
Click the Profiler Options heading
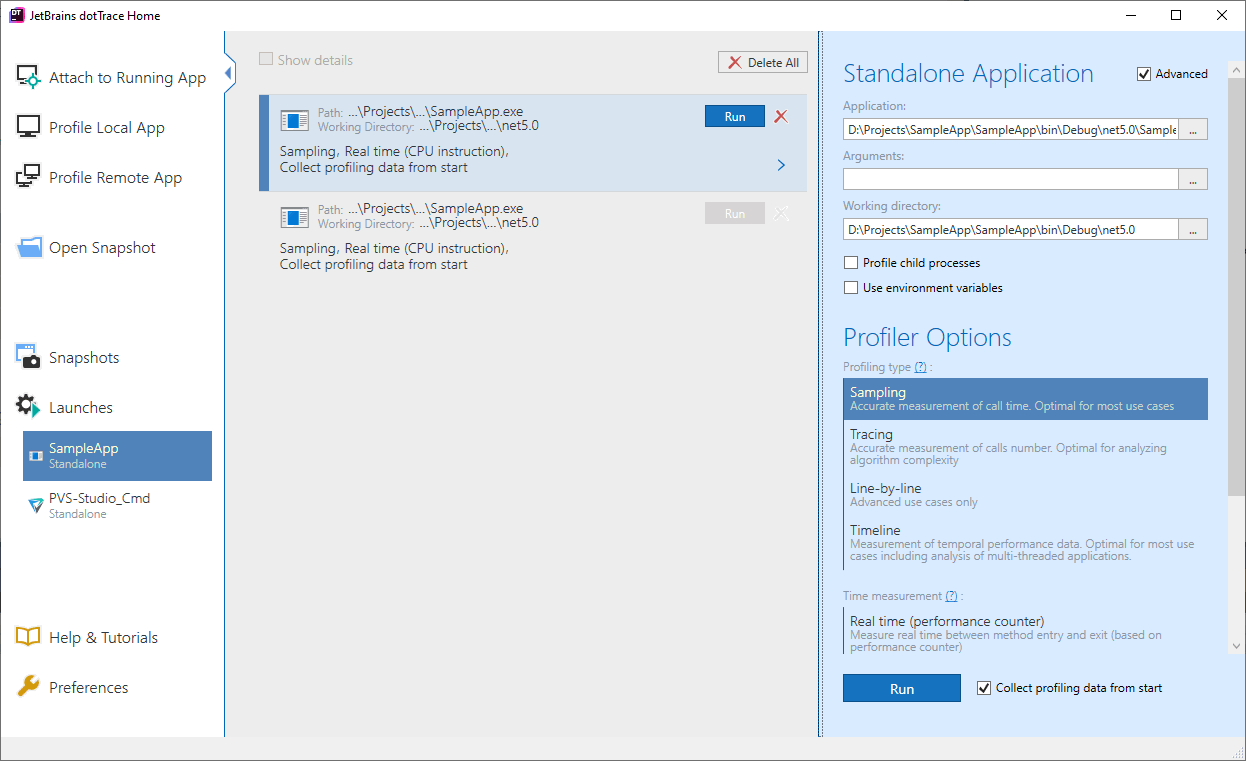click(x=927, y=337)
